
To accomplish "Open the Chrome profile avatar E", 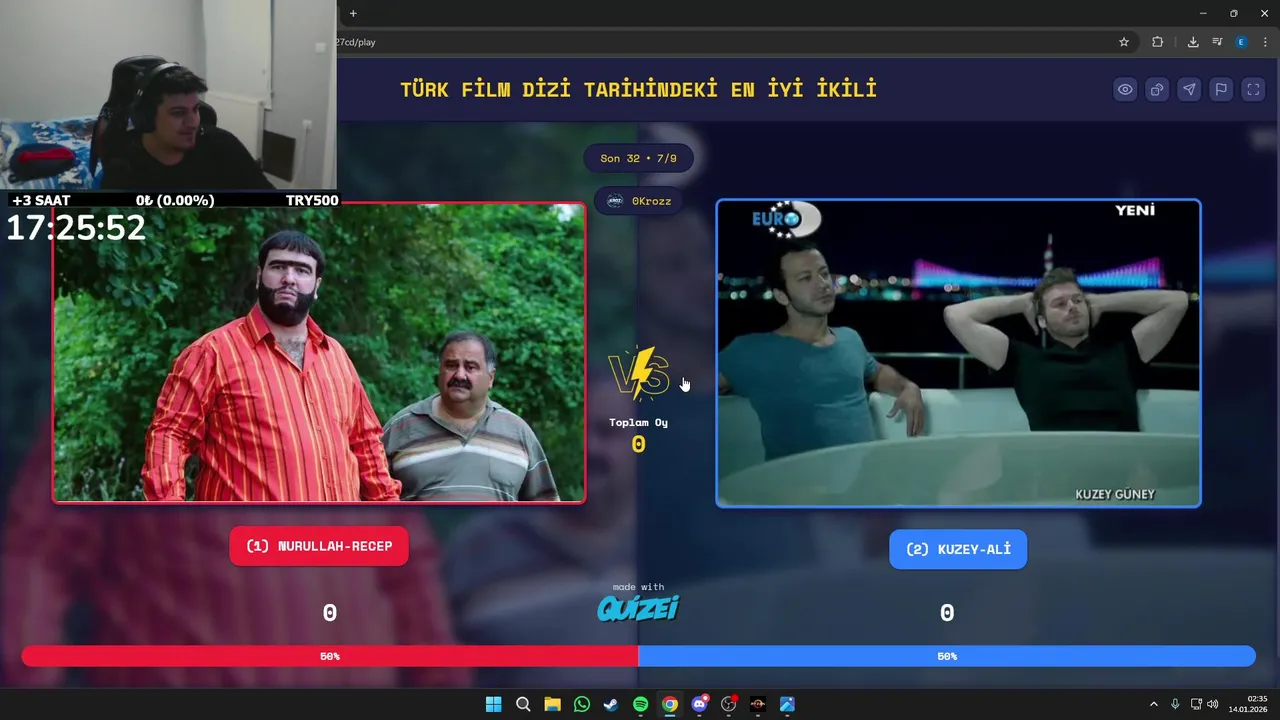I will click(1241, 42).
